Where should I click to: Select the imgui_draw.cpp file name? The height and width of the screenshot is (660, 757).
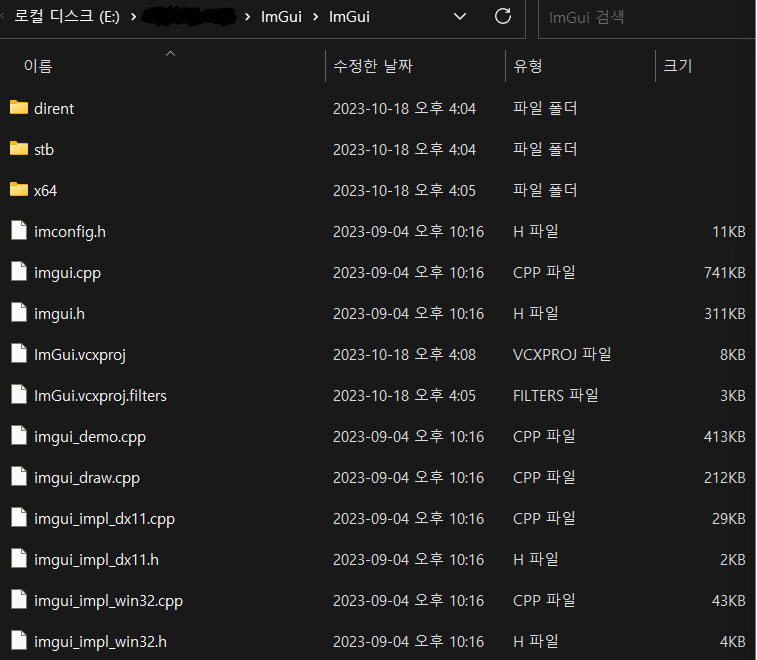(x=87, y=478)
